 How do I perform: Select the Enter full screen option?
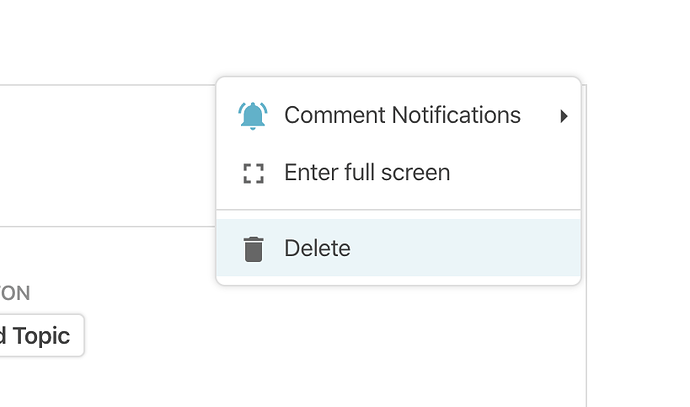click(367, 173)
